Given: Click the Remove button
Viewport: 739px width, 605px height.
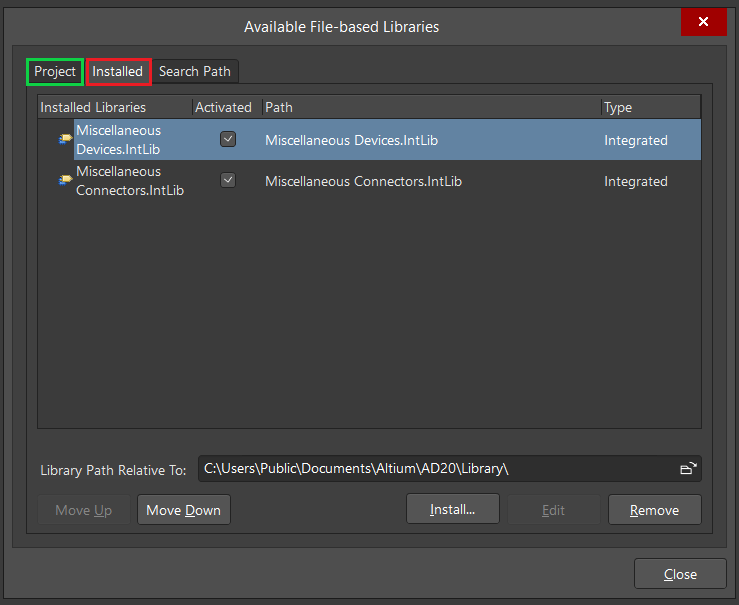Looking at the screenshot, I should pyautogui.click(x=654, y=510).
